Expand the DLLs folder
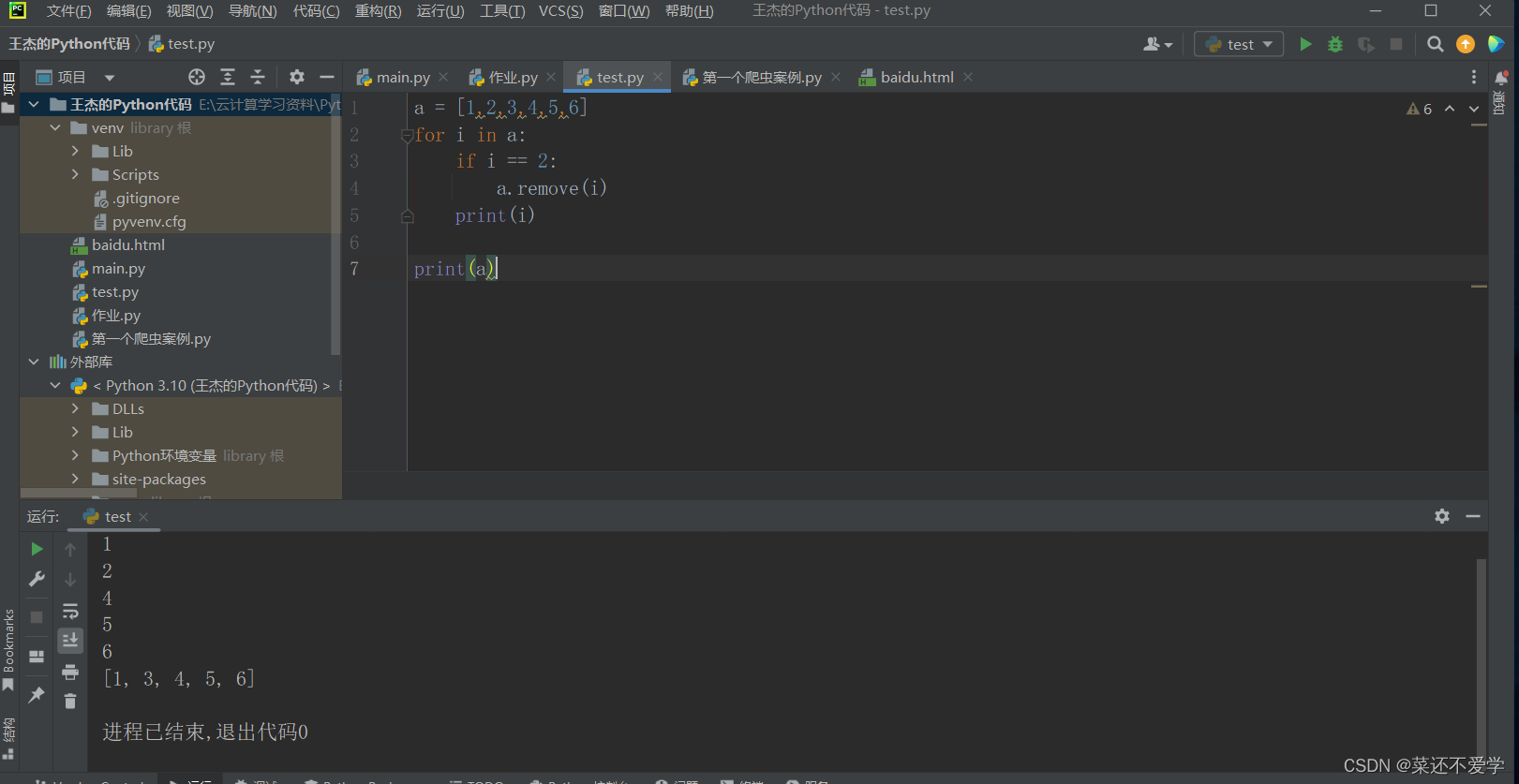This screenshot has height=784, width=1519. (x=76, y=408)
